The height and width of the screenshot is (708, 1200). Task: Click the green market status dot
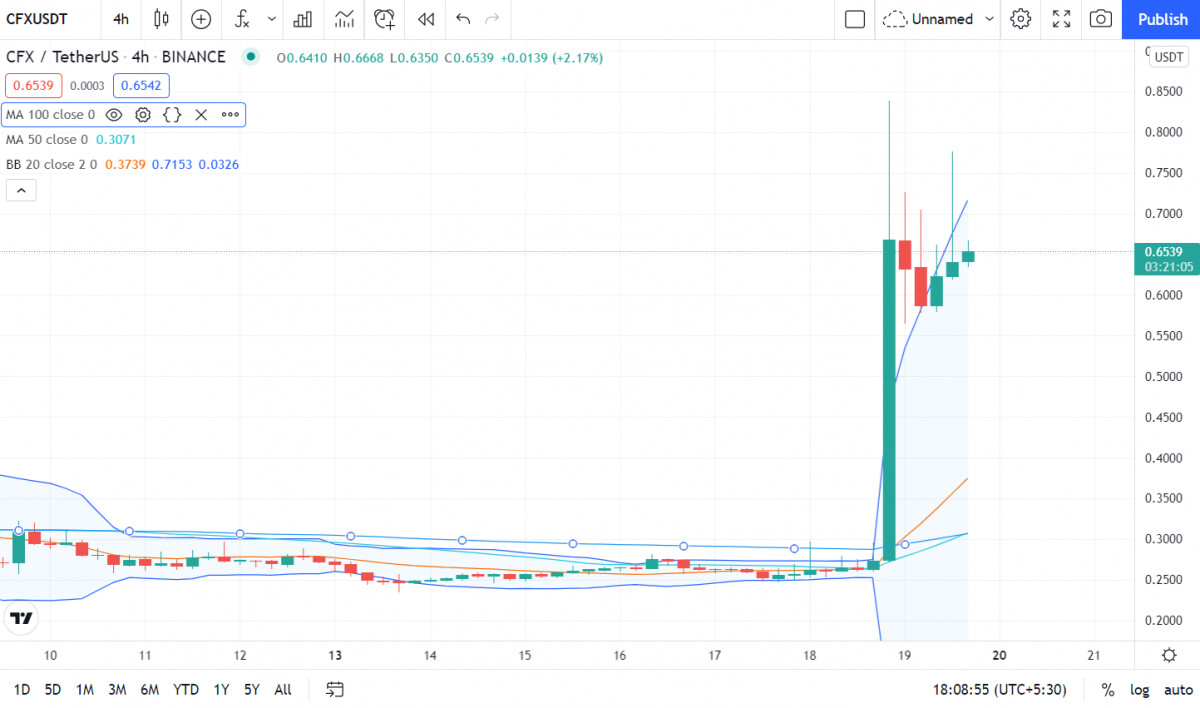(250, 57)
